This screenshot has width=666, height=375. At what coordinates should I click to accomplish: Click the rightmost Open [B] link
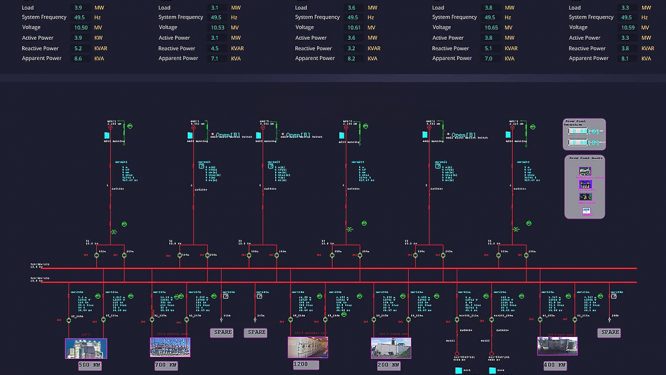pyautogui.click(x=464, y=135)
